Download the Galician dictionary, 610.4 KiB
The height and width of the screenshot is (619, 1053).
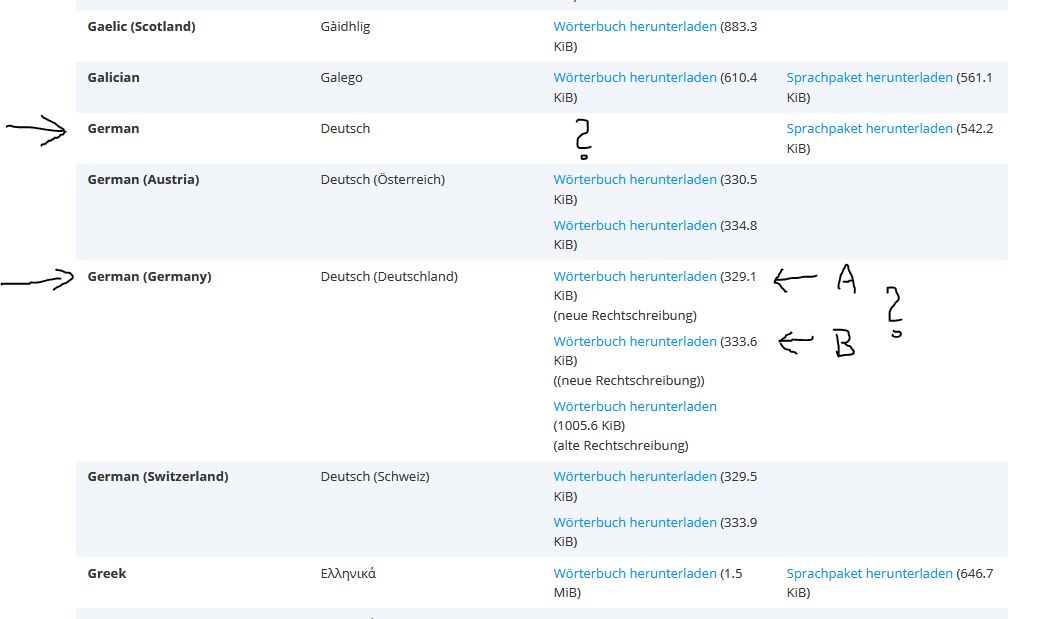pos(635,78)
